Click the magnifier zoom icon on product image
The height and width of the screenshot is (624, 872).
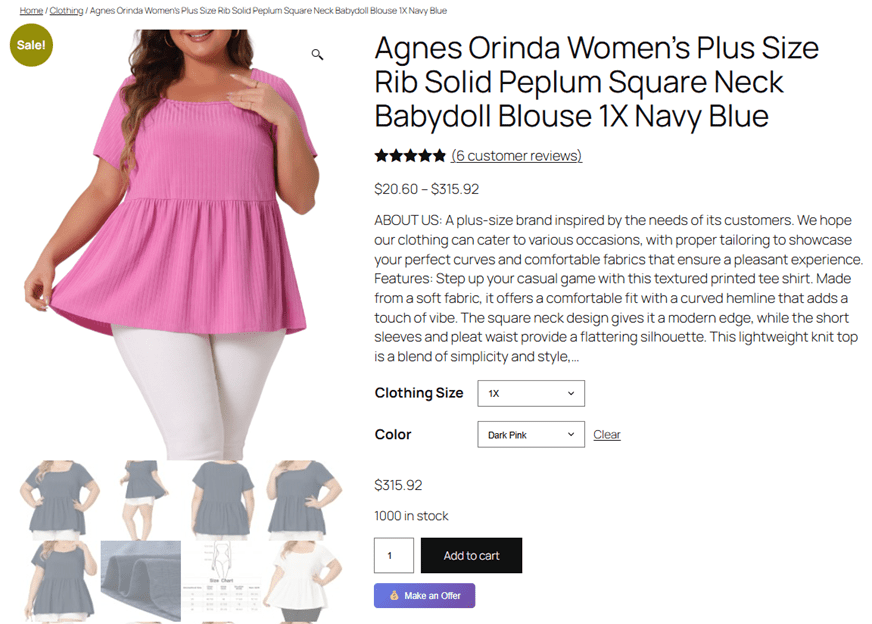pos(317,54)
